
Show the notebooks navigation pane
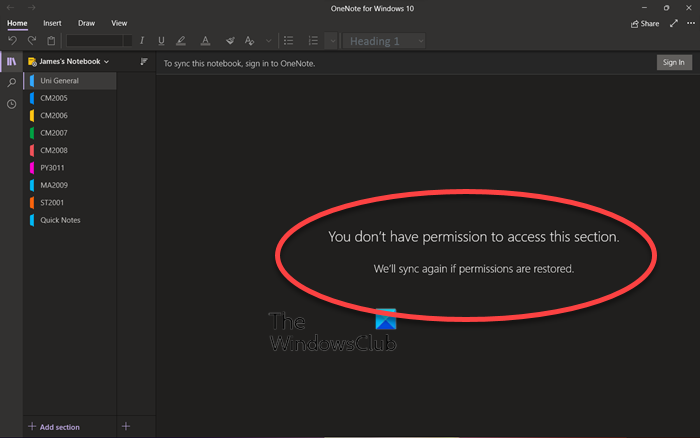click(x=12, y=62)
